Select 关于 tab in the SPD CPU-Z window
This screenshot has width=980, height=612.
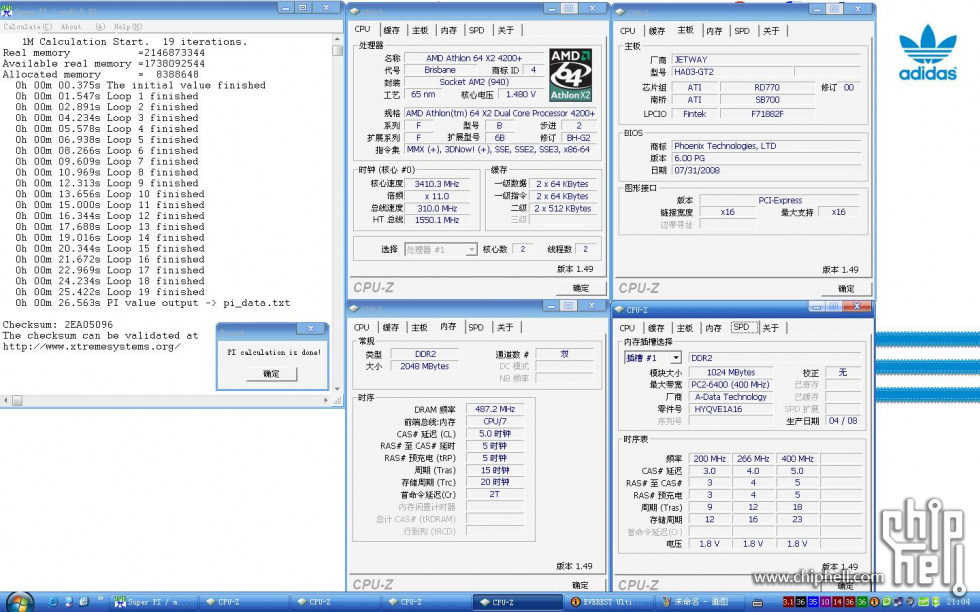(771, 328)
